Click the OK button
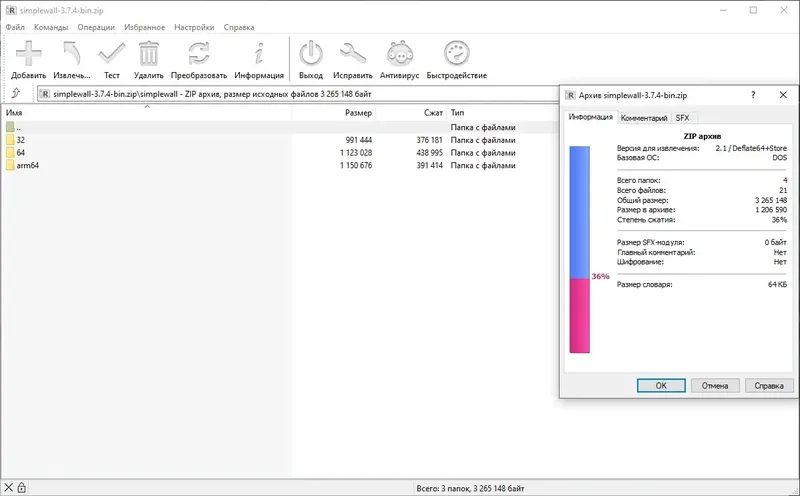Screen dimensions: 800x496 pos(661,386)
